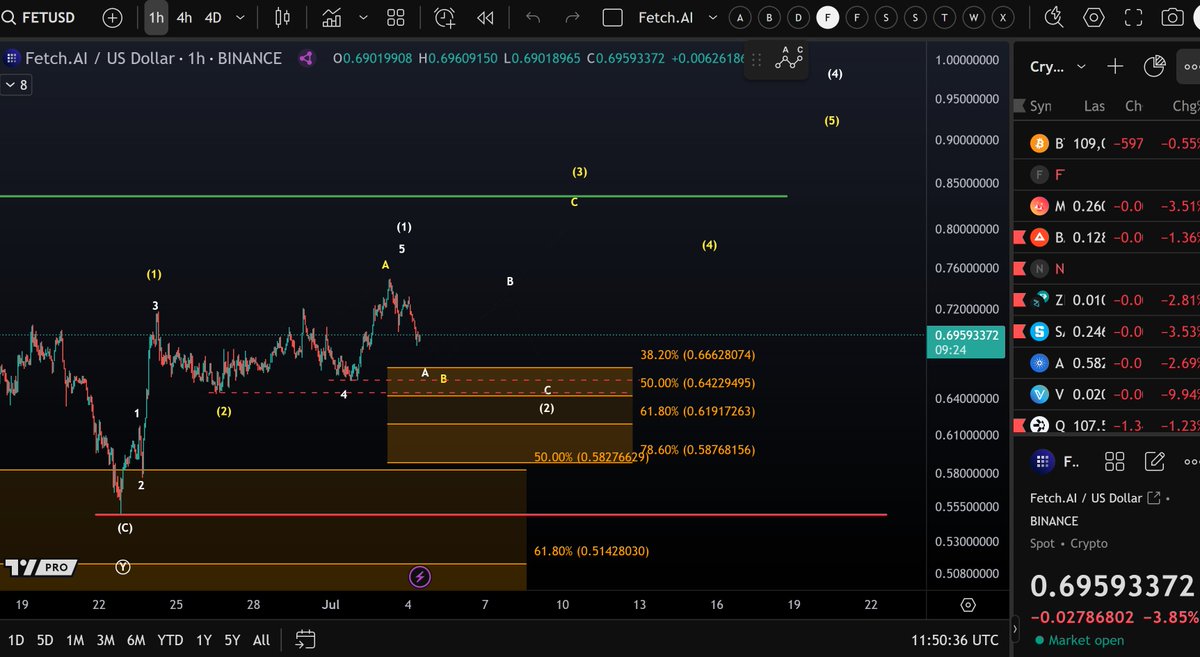Select the 4D timeframe

[213, 17]
